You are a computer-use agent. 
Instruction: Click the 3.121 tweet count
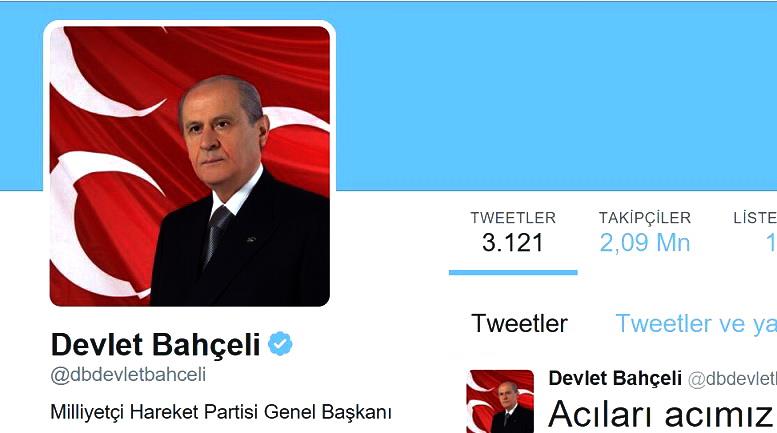point(513,243)
